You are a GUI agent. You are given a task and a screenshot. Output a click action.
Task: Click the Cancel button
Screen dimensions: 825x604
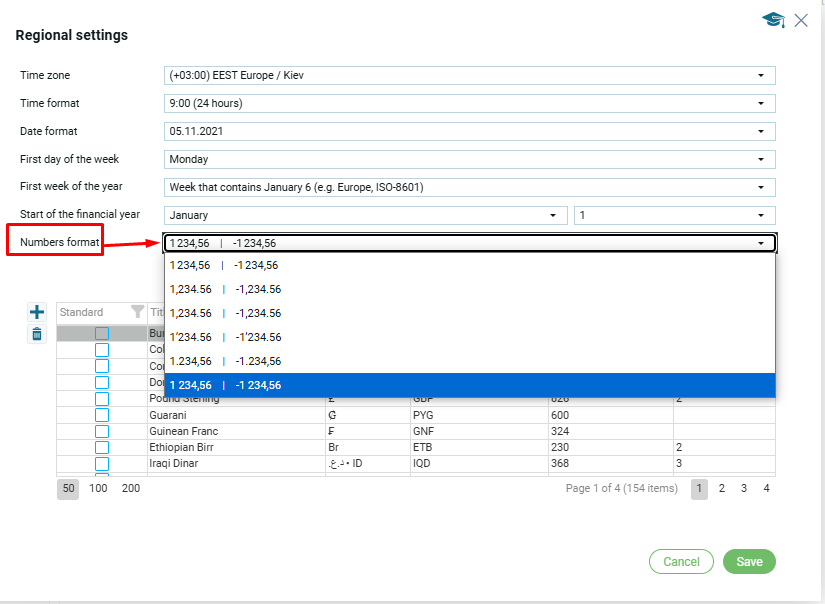[x=681, y=562]
